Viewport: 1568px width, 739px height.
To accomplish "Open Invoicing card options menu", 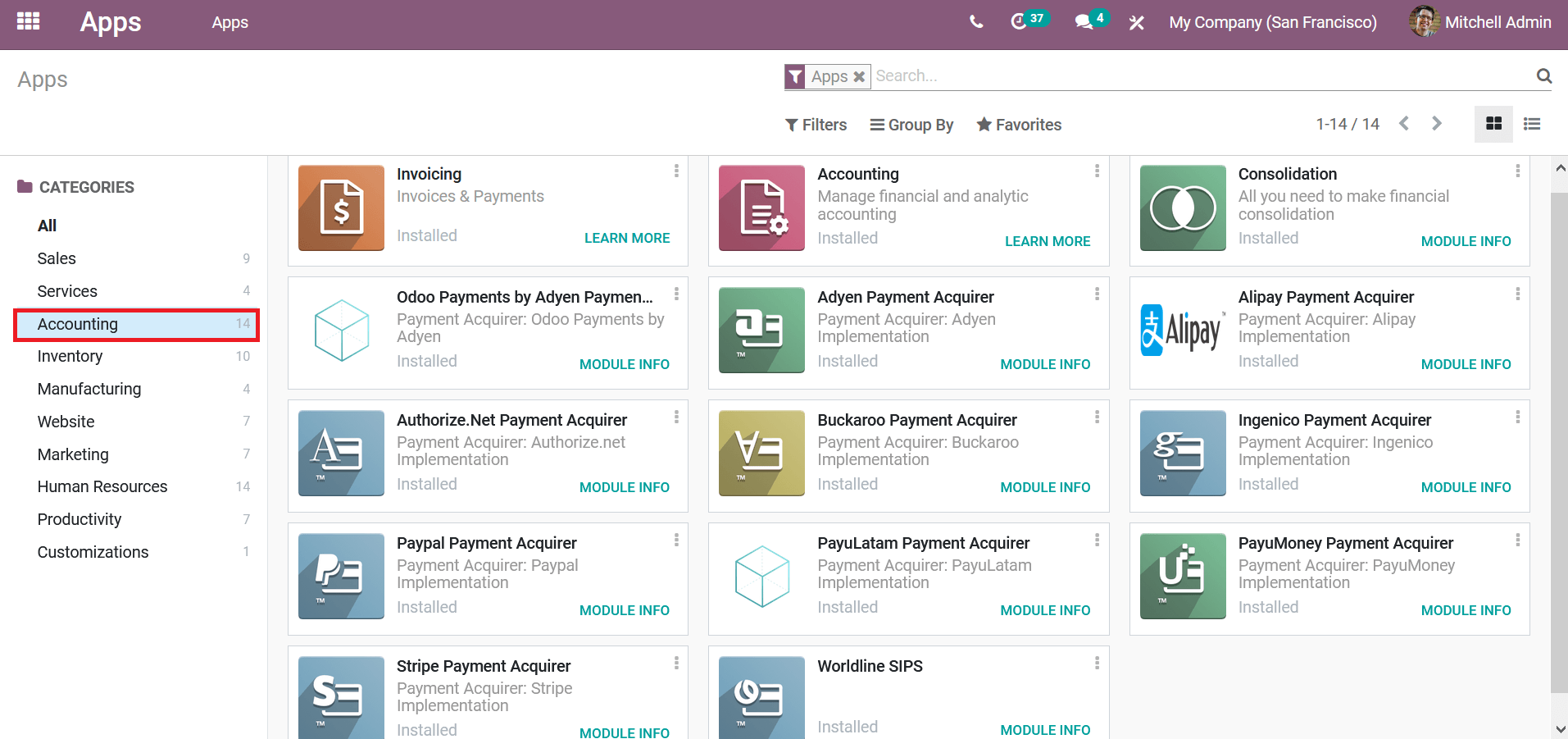I will 676,171.
